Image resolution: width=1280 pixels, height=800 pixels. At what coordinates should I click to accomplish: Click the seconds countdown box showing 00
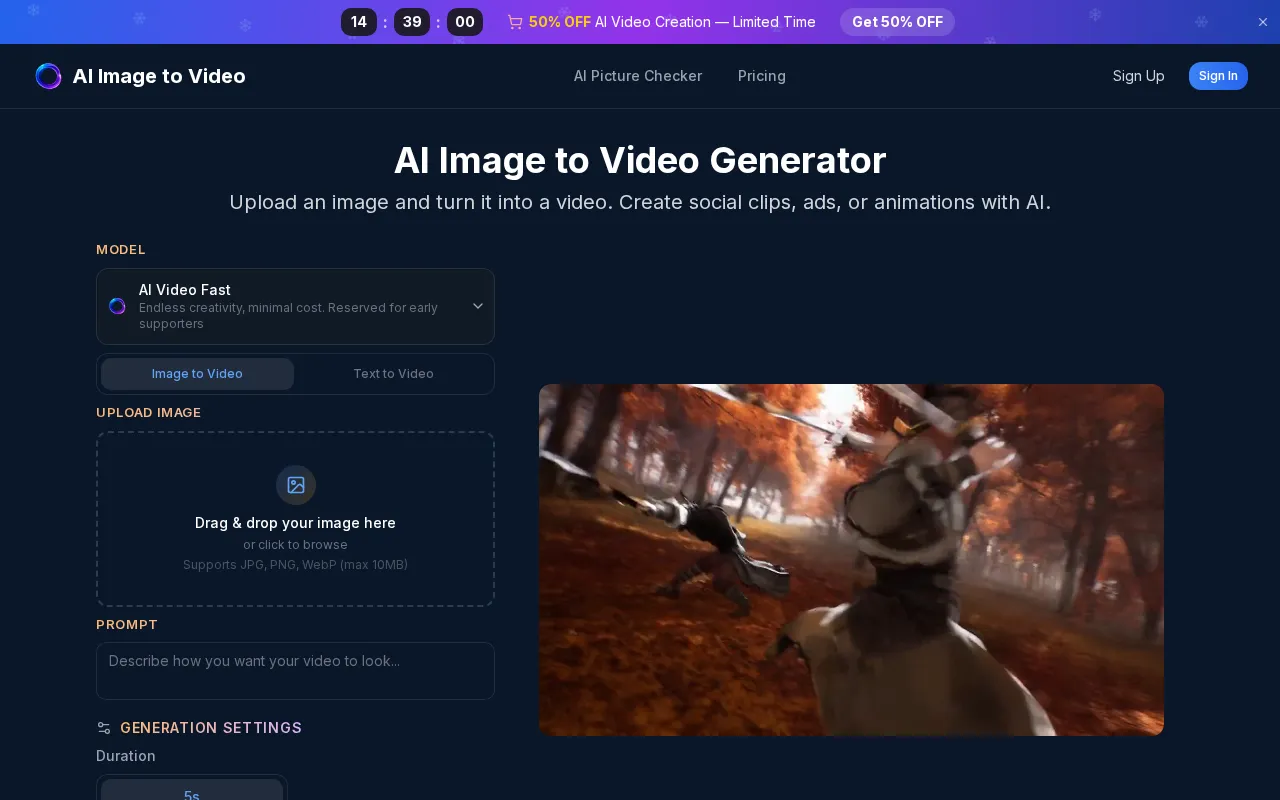(x=465, y=22)
